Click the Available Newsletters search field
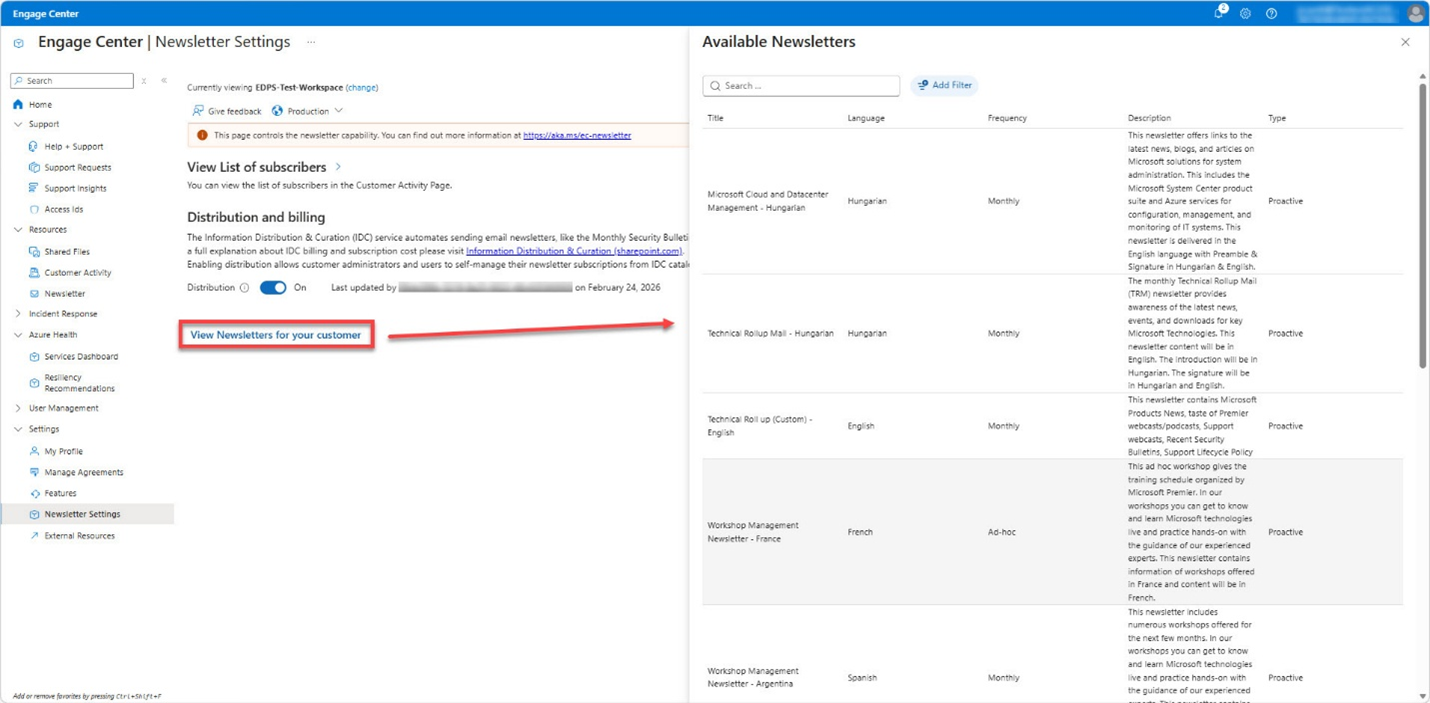Viewport: 1430px width, 703px height. pyautogui.click(x=801, y=86)
